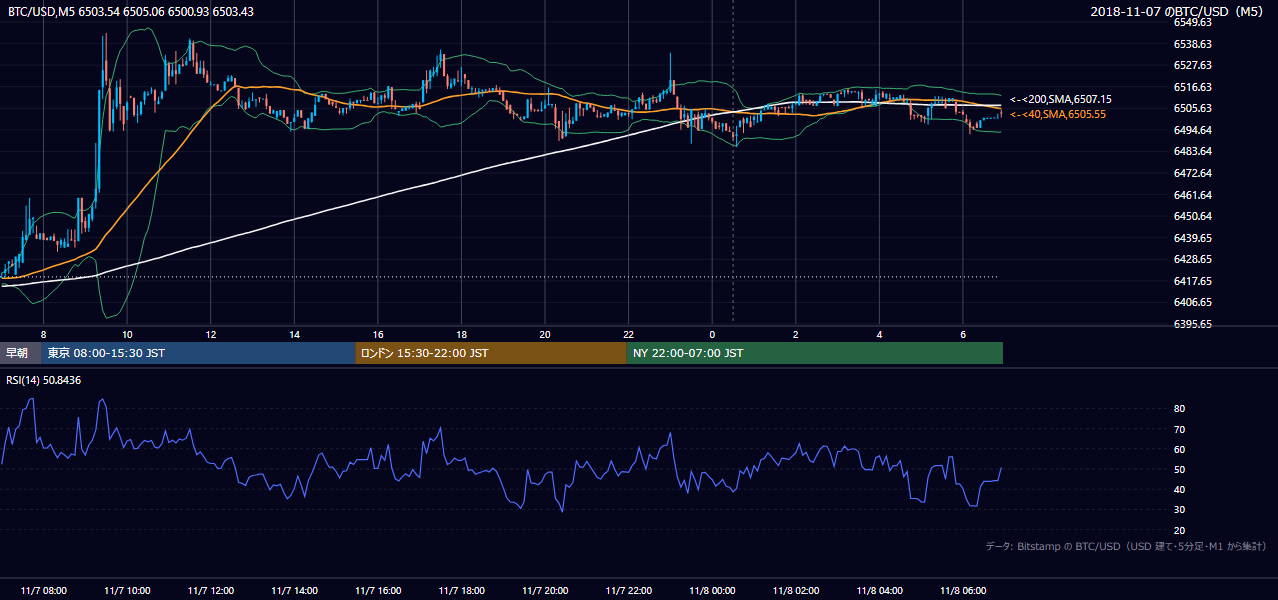Click hour label 14 under price chart
The image size is (1278, 600).
click(294, 334)
